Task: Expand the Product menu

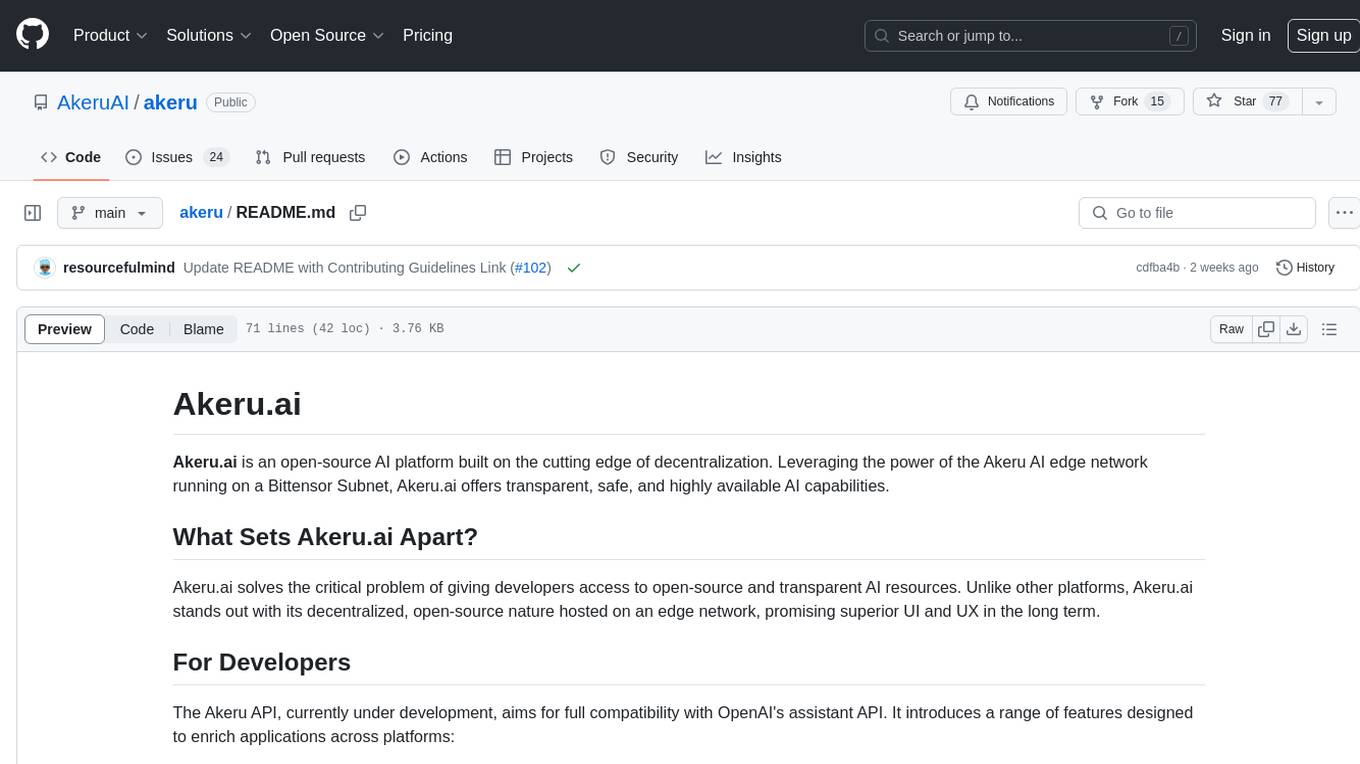Action: (x=110, y=35)
